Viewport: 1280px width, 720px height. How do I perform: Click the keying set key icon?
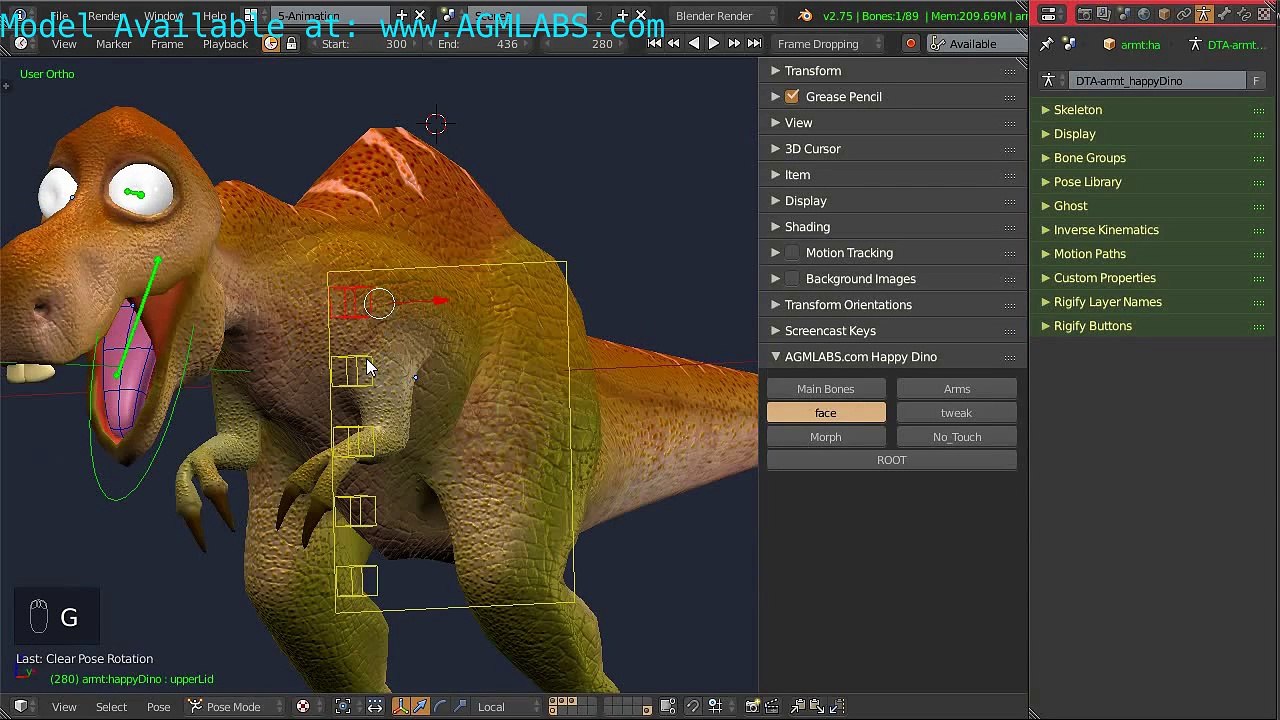pyautogui.click(x=937, y=44)
